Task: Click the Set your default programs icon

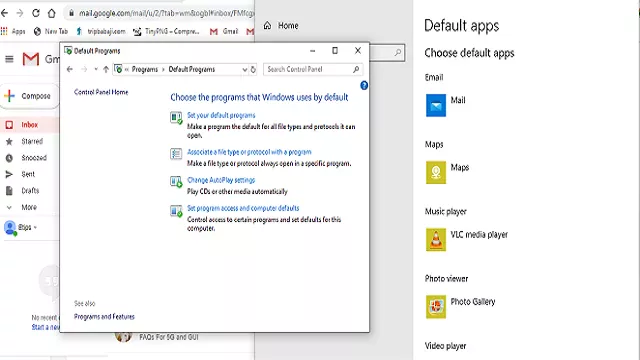Action: (x=176, y=118)
